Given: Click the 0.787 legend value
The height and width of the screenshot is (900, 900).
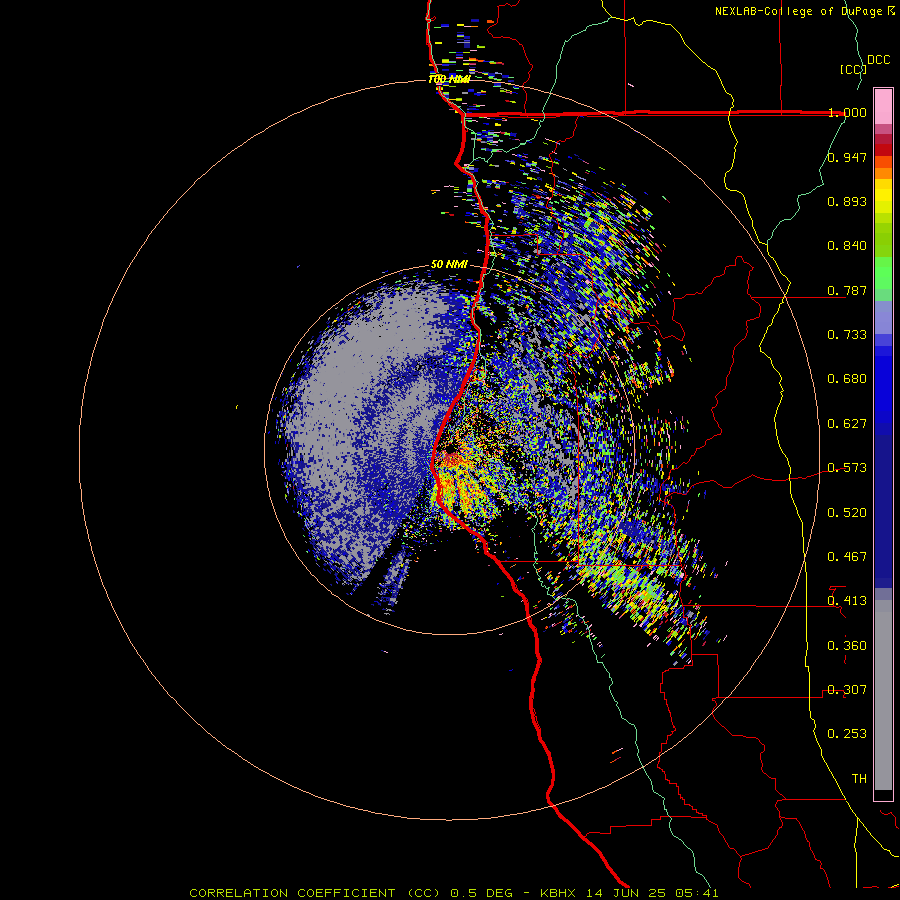Looking at the screenshot, I should coord(847,290).
